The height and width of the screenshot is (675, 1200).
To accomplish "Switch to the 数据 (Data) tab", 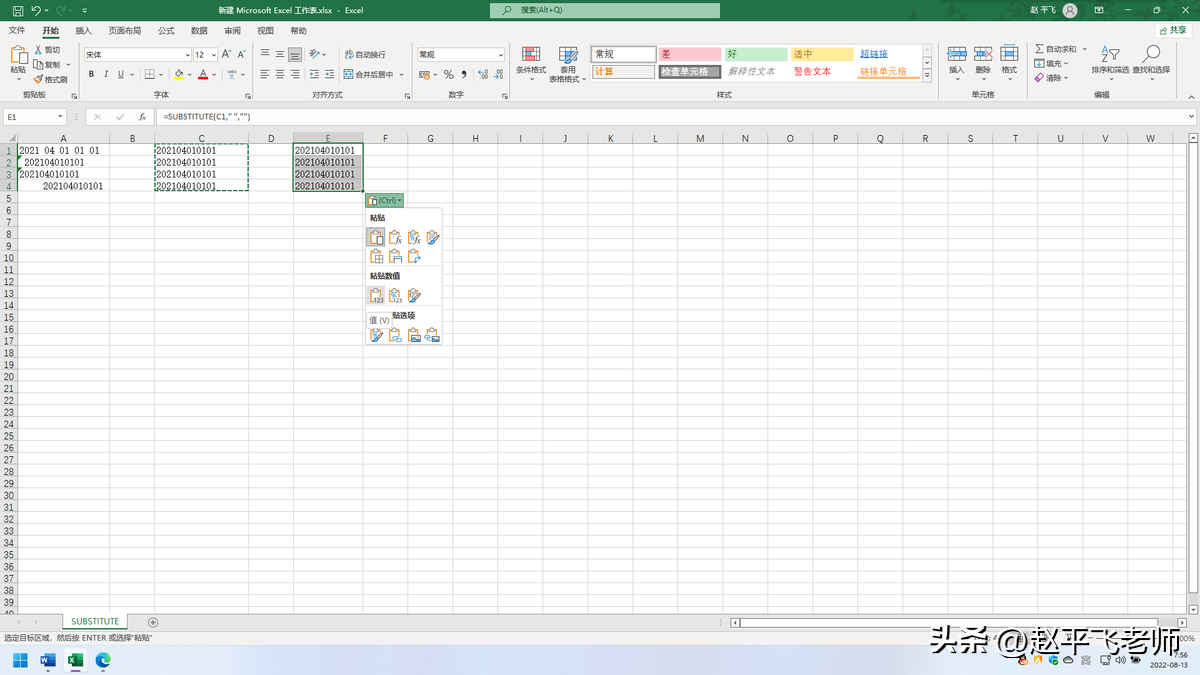I will tap(199, 31).
